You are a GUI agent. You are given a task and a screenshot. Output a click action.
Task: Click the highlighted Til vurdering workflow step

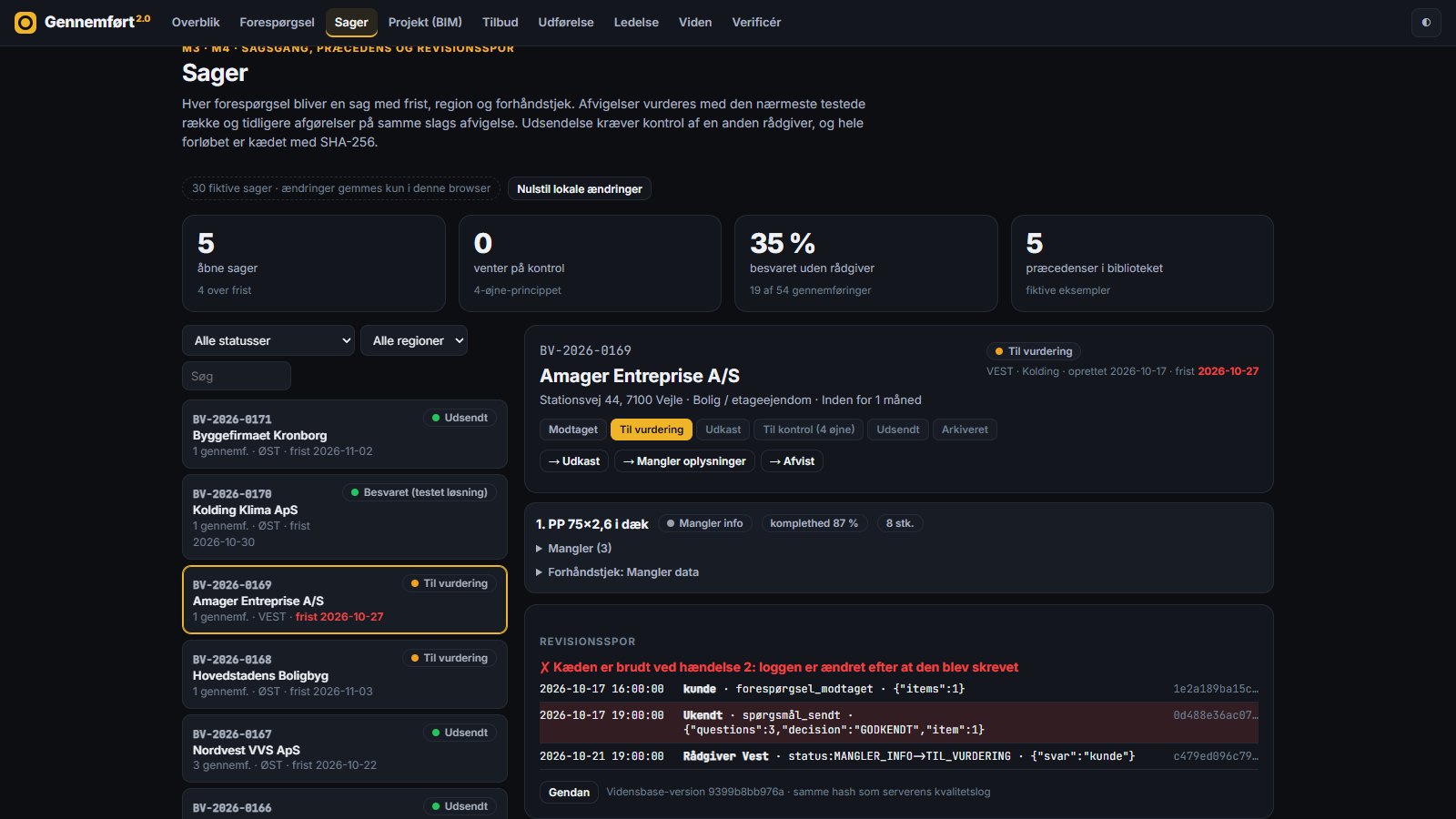(x=652, y=430)
